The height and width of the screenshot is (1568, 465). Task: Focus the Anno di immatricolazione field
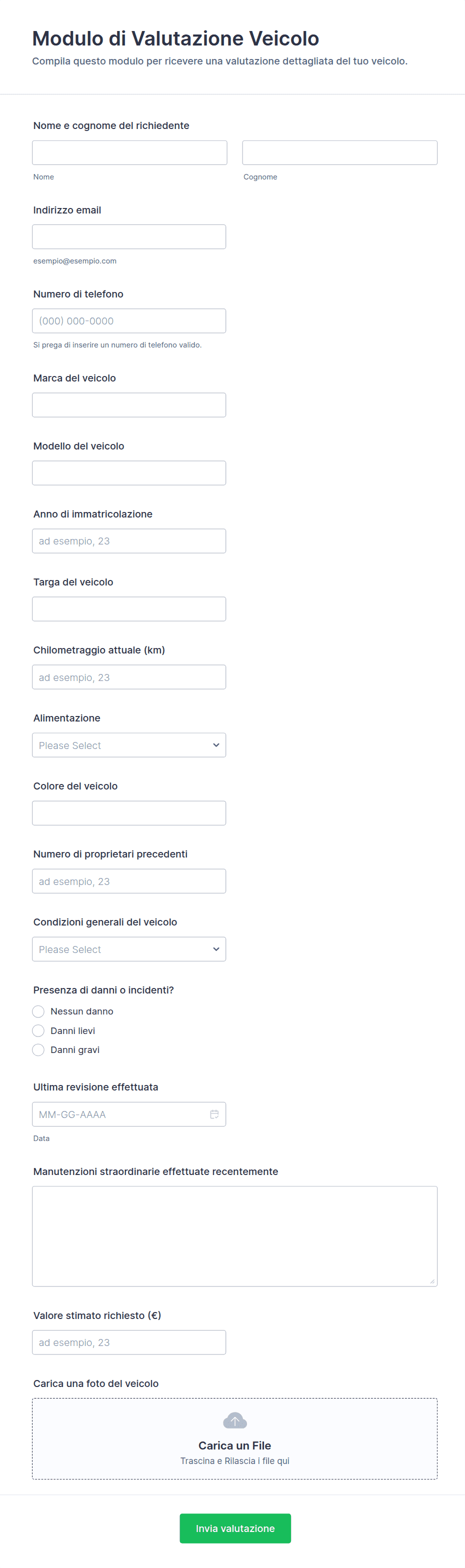(129, 541)
